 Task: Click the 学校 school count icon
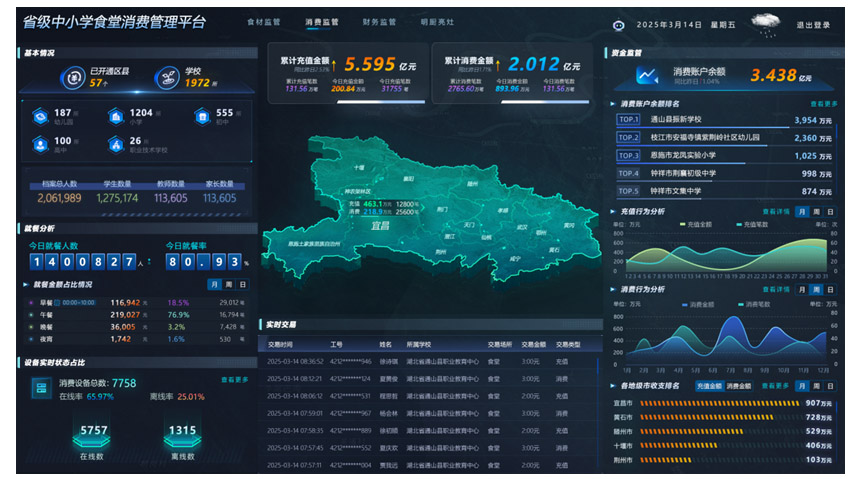(x=168, y=77)
